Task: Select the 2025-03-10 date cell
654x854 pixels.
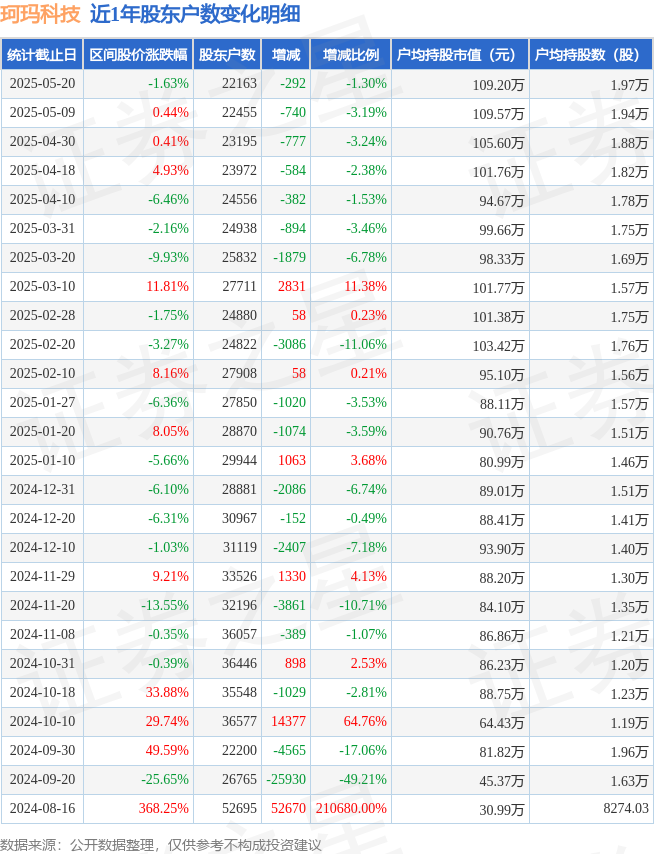Action: click(x=42, y=286)
